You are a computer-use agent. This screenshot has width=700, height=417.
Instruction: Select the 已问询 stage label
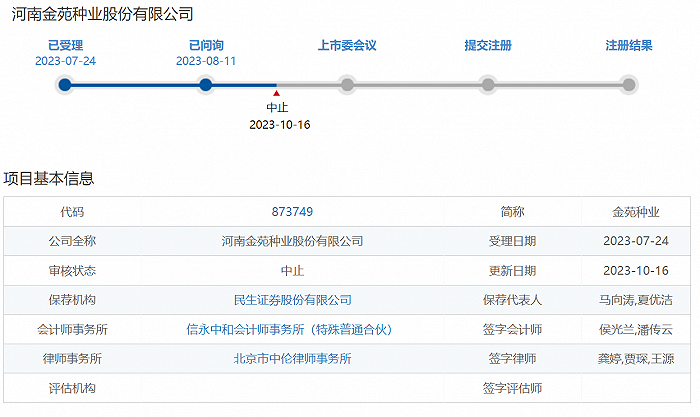tap(206, 45)
